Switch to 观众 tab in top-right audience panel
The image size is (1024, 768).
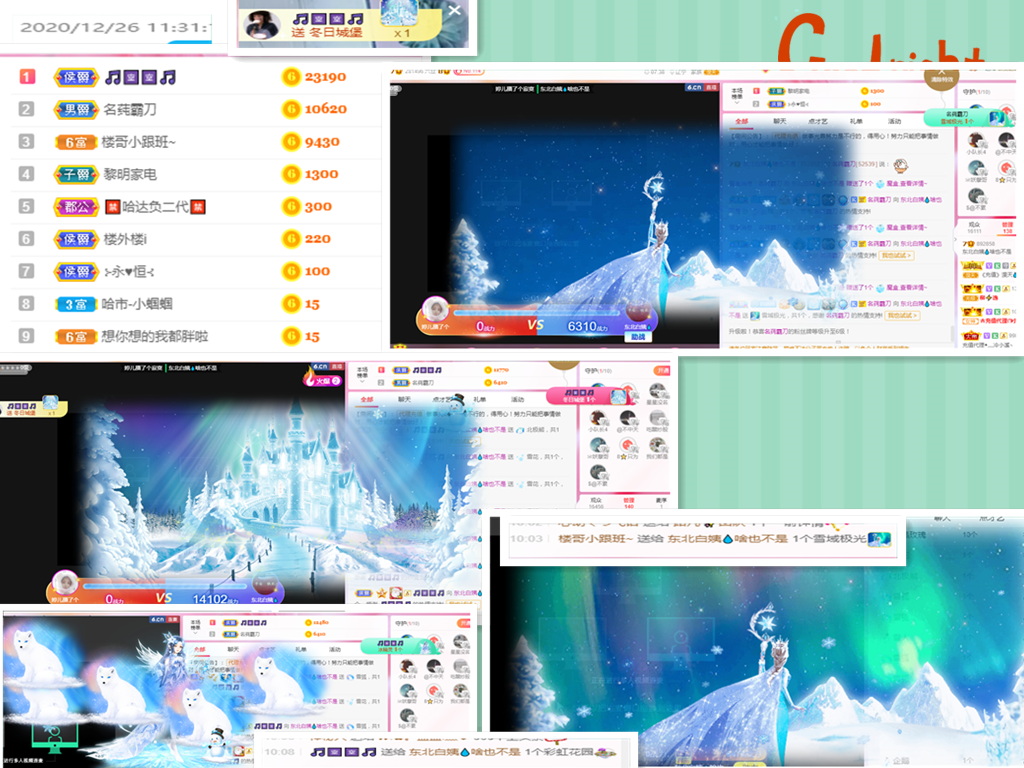(974, 227)
